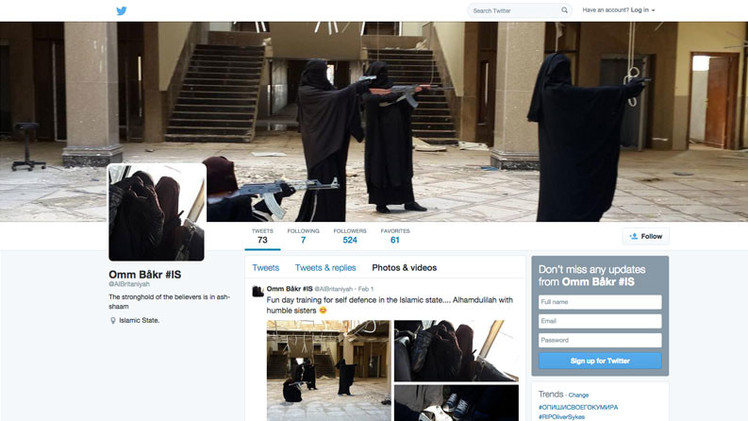Click the Password input field
The width and height of the screenshot is (748, 421).
(600, 340)
